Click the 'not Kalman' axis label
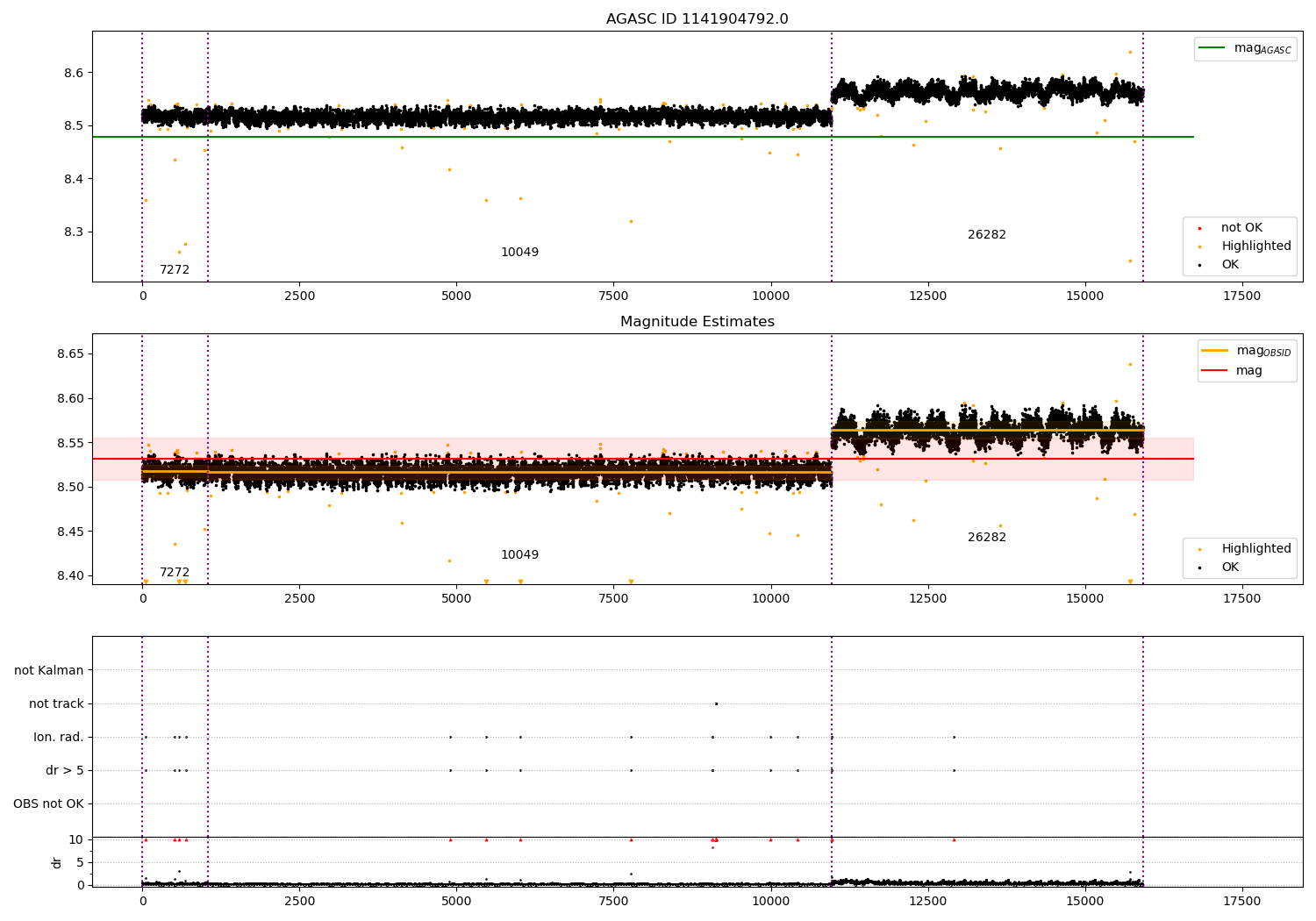This screenshot has width=1316, height=921. pyautogui.click(x=49, y=670)
